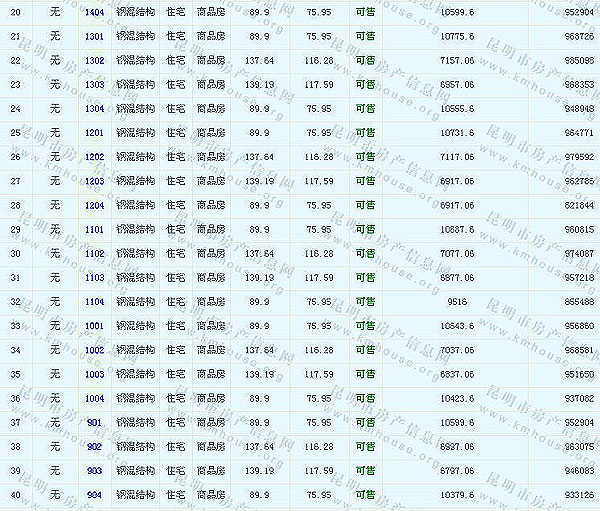Select the 621844 total price cell
Viewport: 600px width, 511px height.
click(578, 205)
